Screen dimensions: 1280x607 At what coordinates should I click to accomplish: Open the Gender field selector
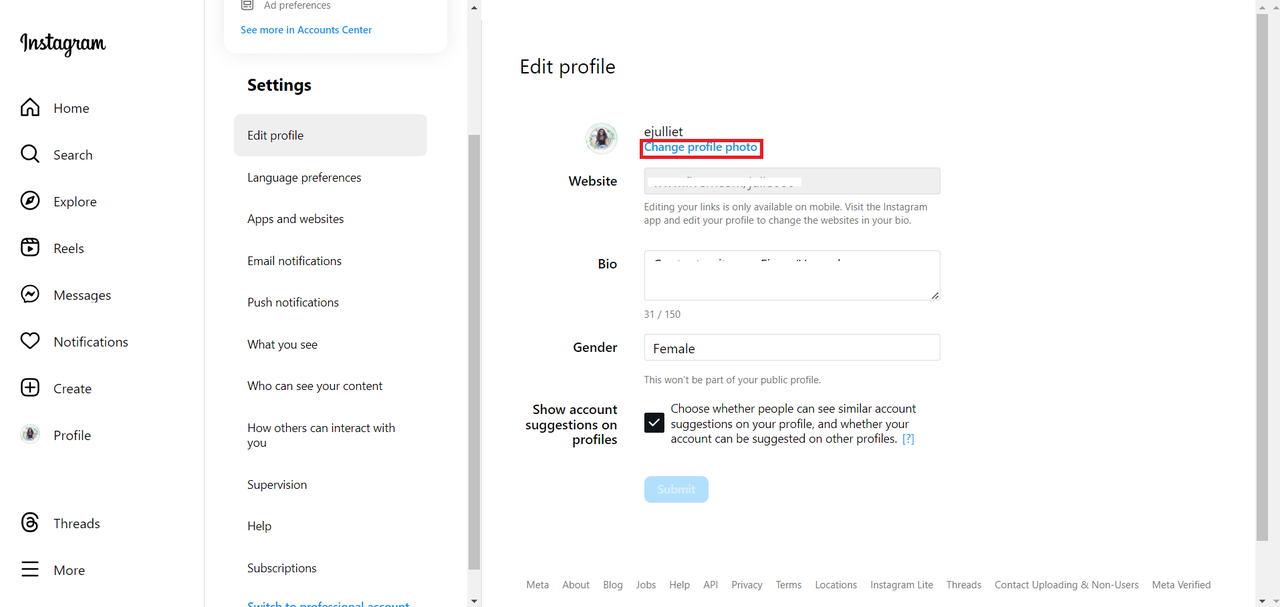pos(791,348)
